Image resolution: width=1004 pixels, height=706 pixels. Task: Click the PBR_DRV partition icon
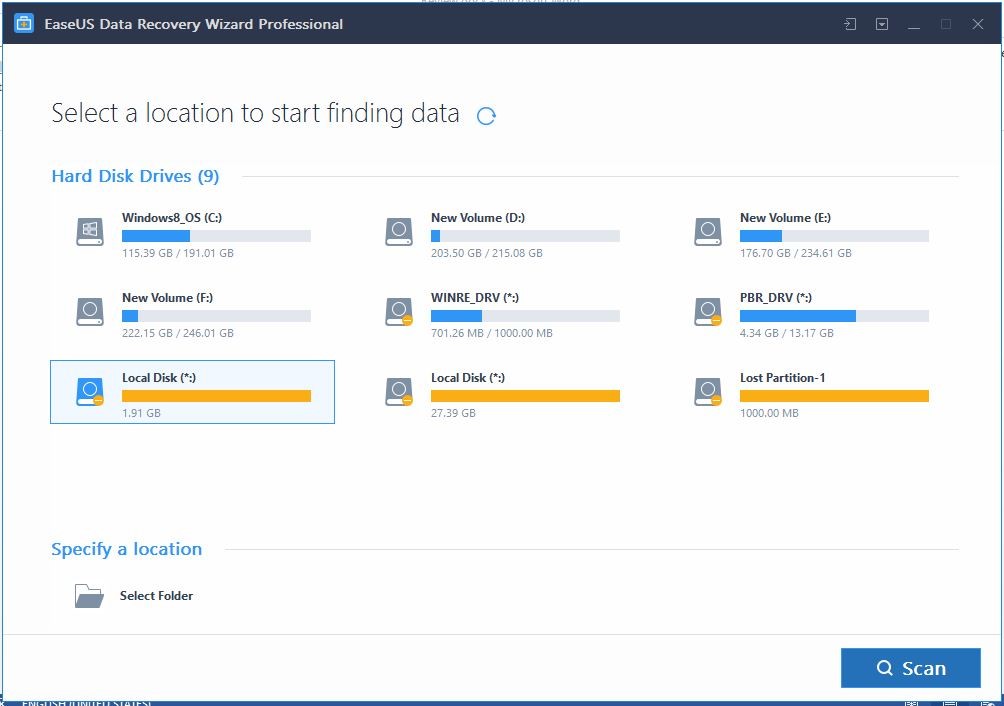(x=708, y=311)
